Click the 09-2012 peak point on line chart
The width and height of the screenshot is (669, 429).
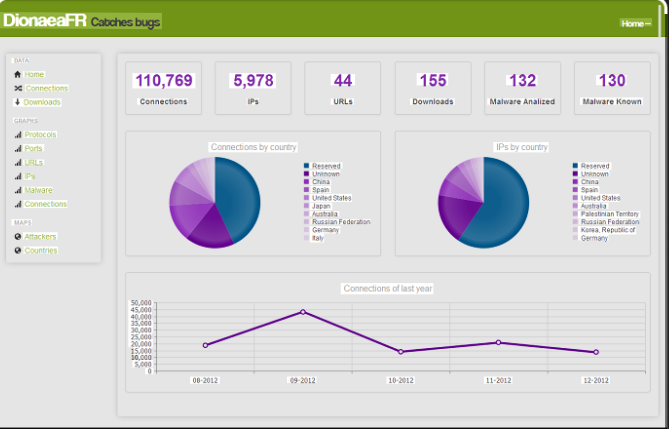click(303, 312)
